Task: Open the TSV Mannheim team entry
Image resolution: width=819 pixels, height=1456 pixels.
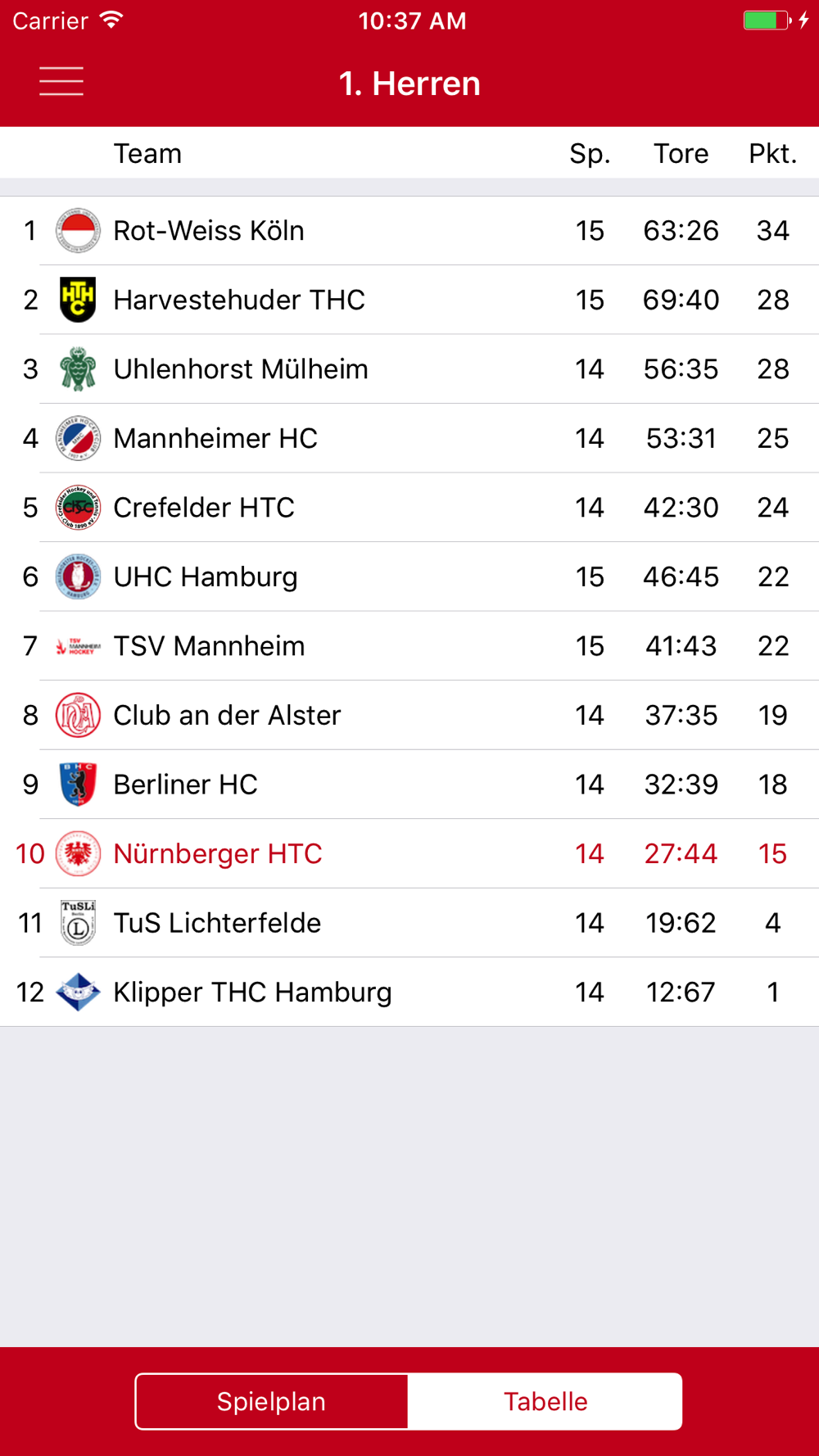Action: [409, 646]
